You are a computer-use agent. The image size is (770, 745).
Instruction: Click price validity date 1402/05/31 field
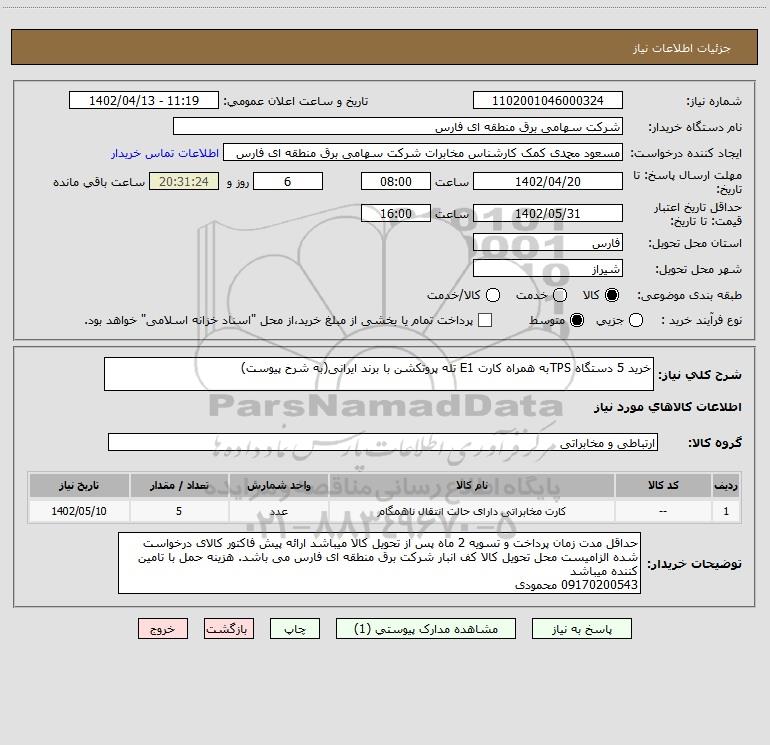[x=548, y=213]
